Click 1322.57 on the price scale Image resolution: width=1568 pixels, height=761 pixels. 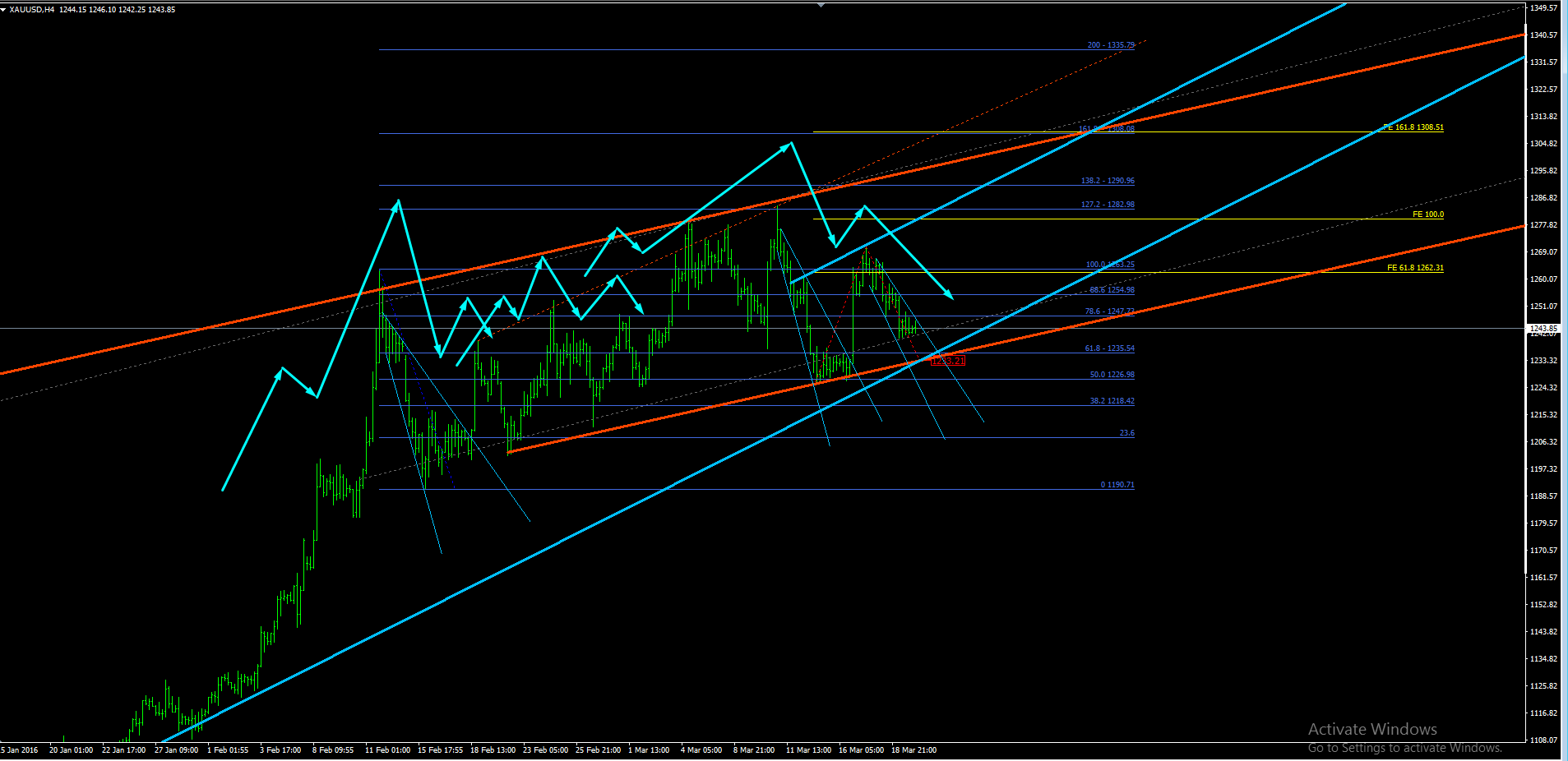coord(1543,90)
